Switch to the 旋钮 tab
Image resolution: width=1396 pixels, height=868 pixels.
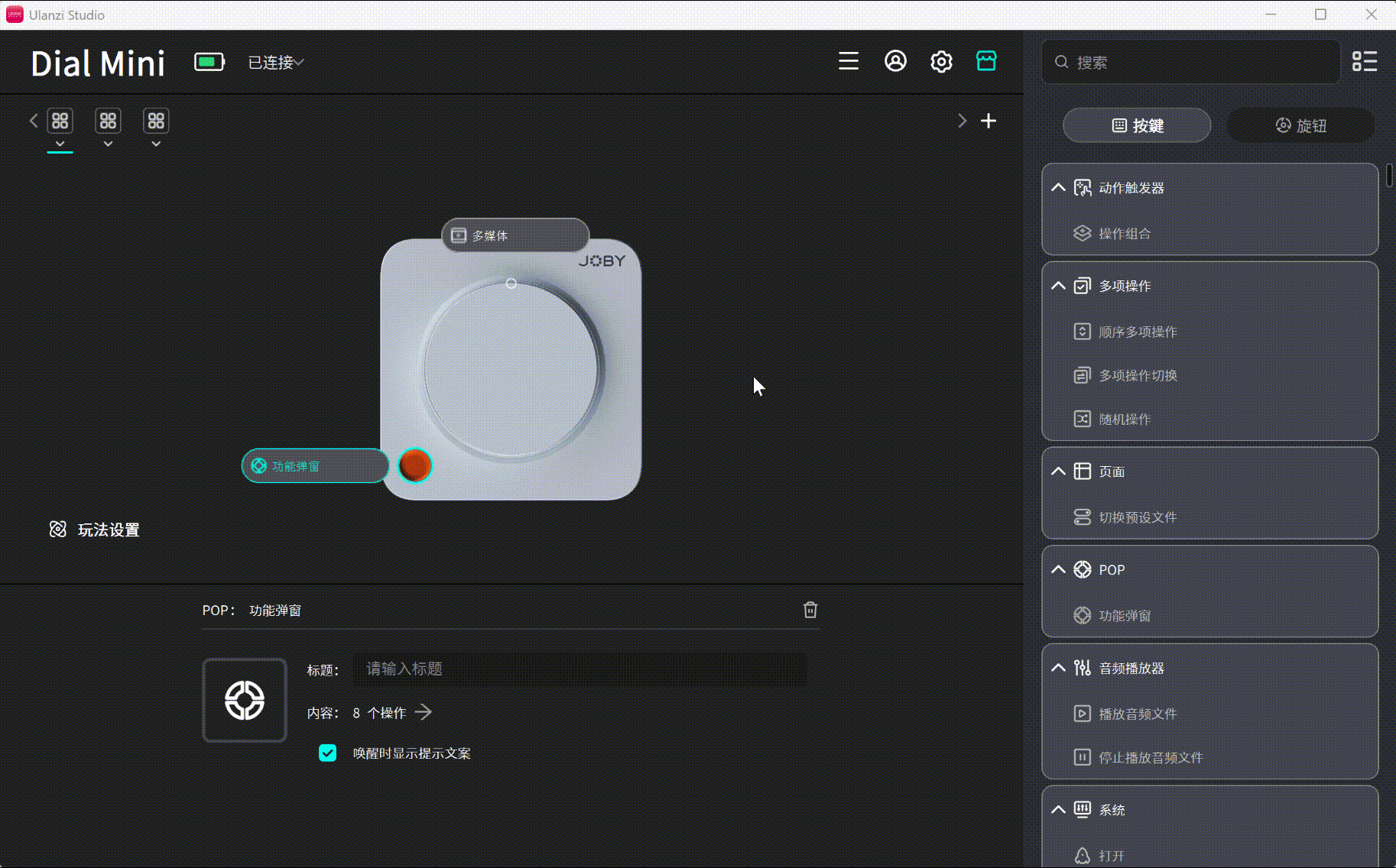tap(1300, 125)
